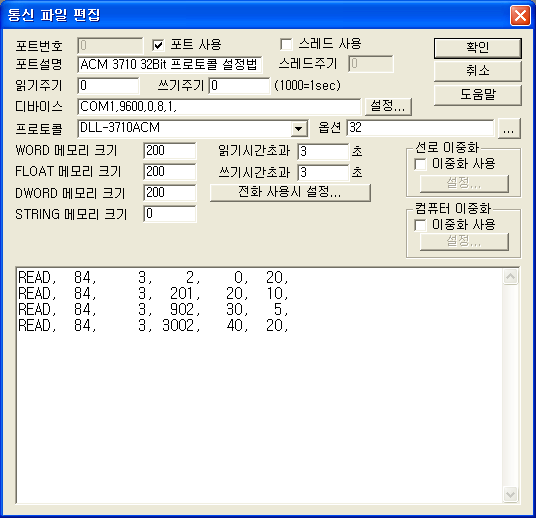Click the scroll down arrow in text area

tap(510, 494)
